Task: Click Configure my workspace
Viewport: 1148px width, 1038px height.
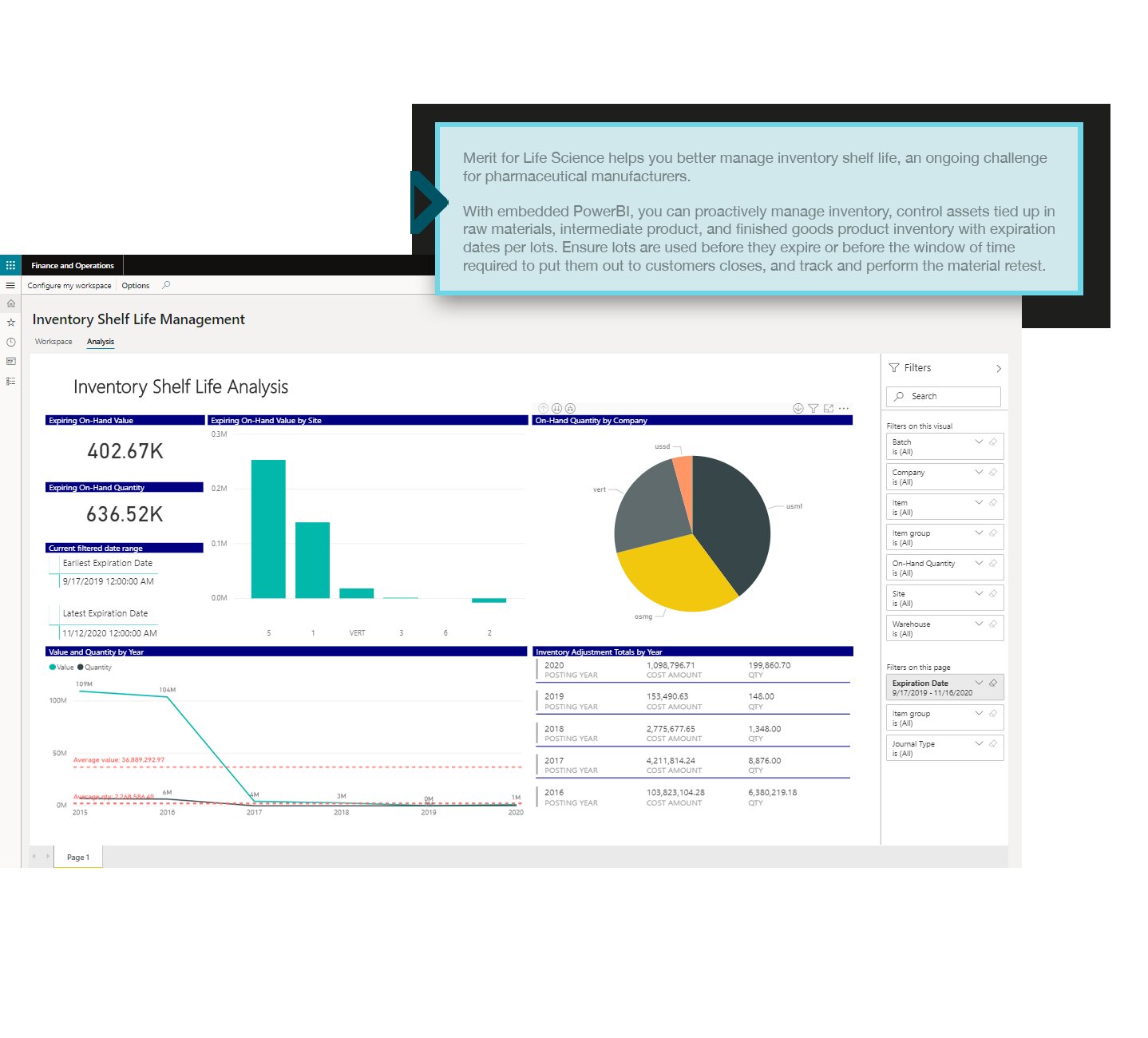Action: pyautogui.click(x=69, y=285)
